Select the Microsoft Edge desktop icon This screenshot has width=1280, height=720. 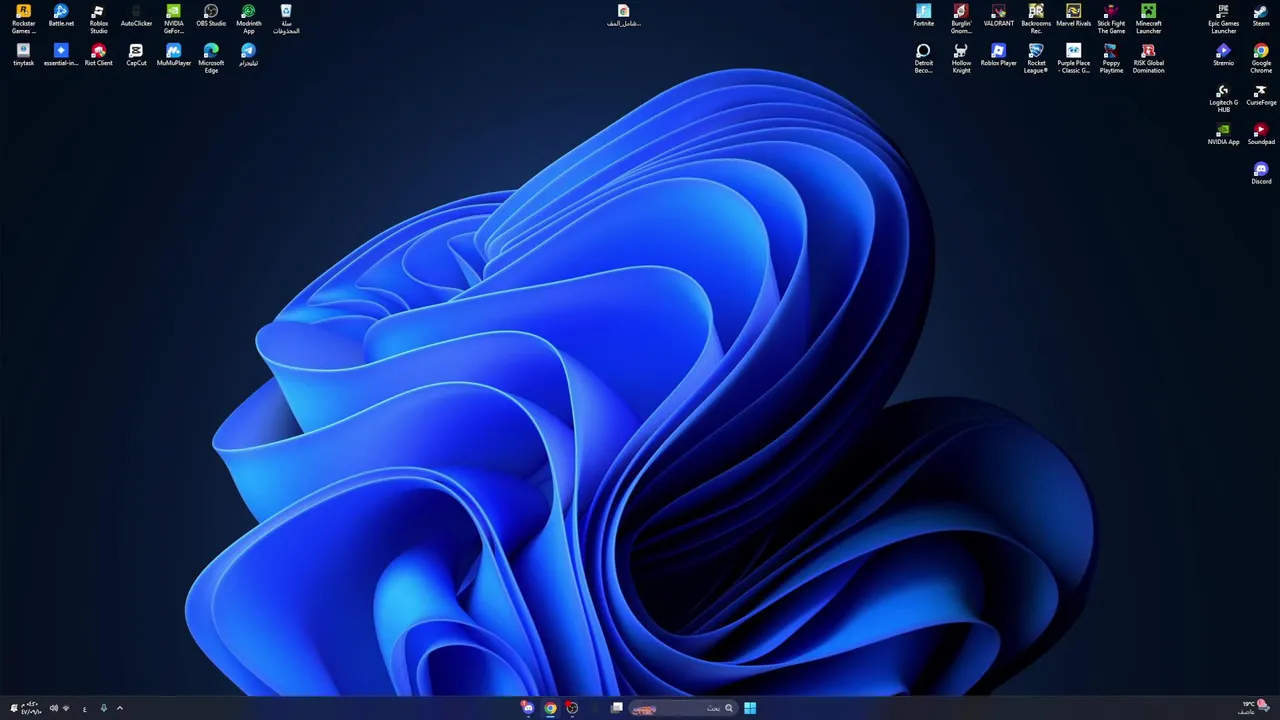tap(211, 58)
